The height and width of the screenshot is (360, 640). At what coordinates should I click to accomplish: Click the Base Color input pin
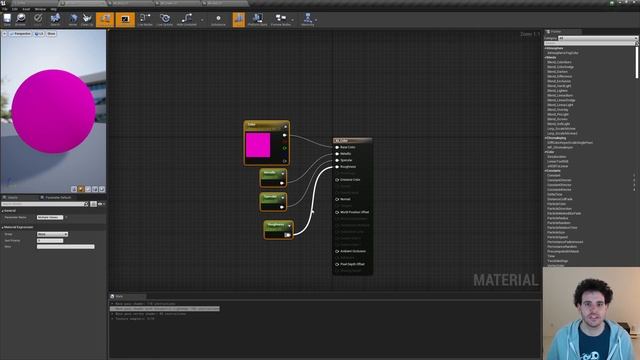tap(337, 147)
